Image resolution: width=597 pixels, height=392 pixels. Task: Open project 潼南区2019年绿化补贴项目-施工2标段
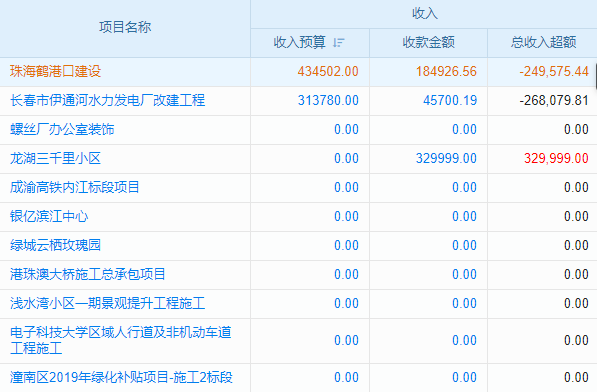click(121, 377)
